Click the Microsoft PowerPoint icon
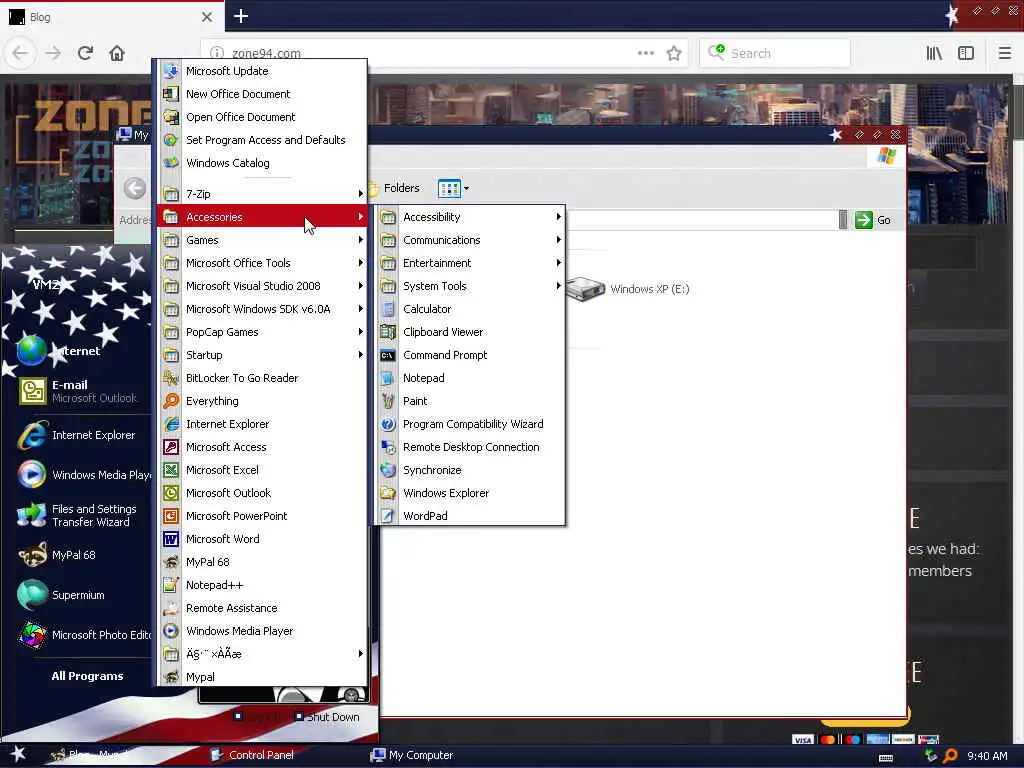Image resolution: width=1024 pixels, height=768 pixels. pos(171,515)
